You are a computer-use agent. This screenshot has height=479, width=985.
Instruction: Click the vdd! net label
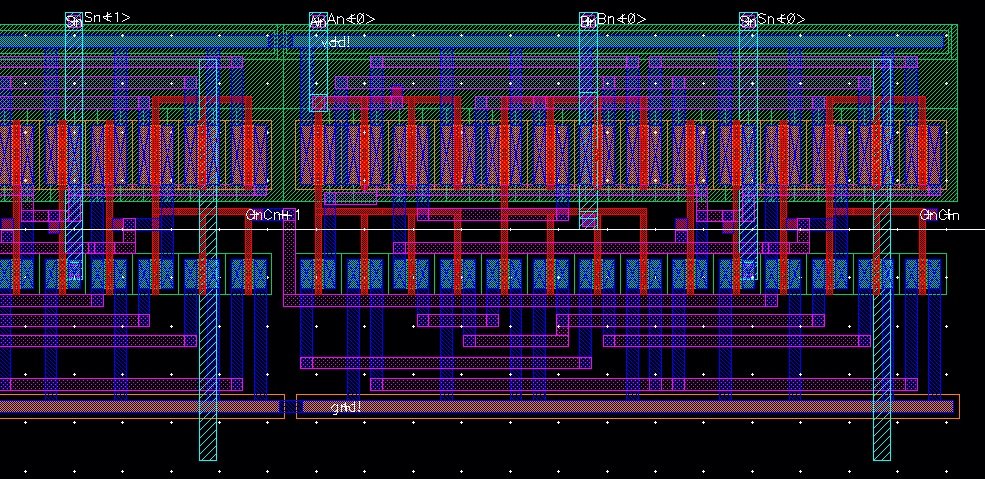coord(336,43)
